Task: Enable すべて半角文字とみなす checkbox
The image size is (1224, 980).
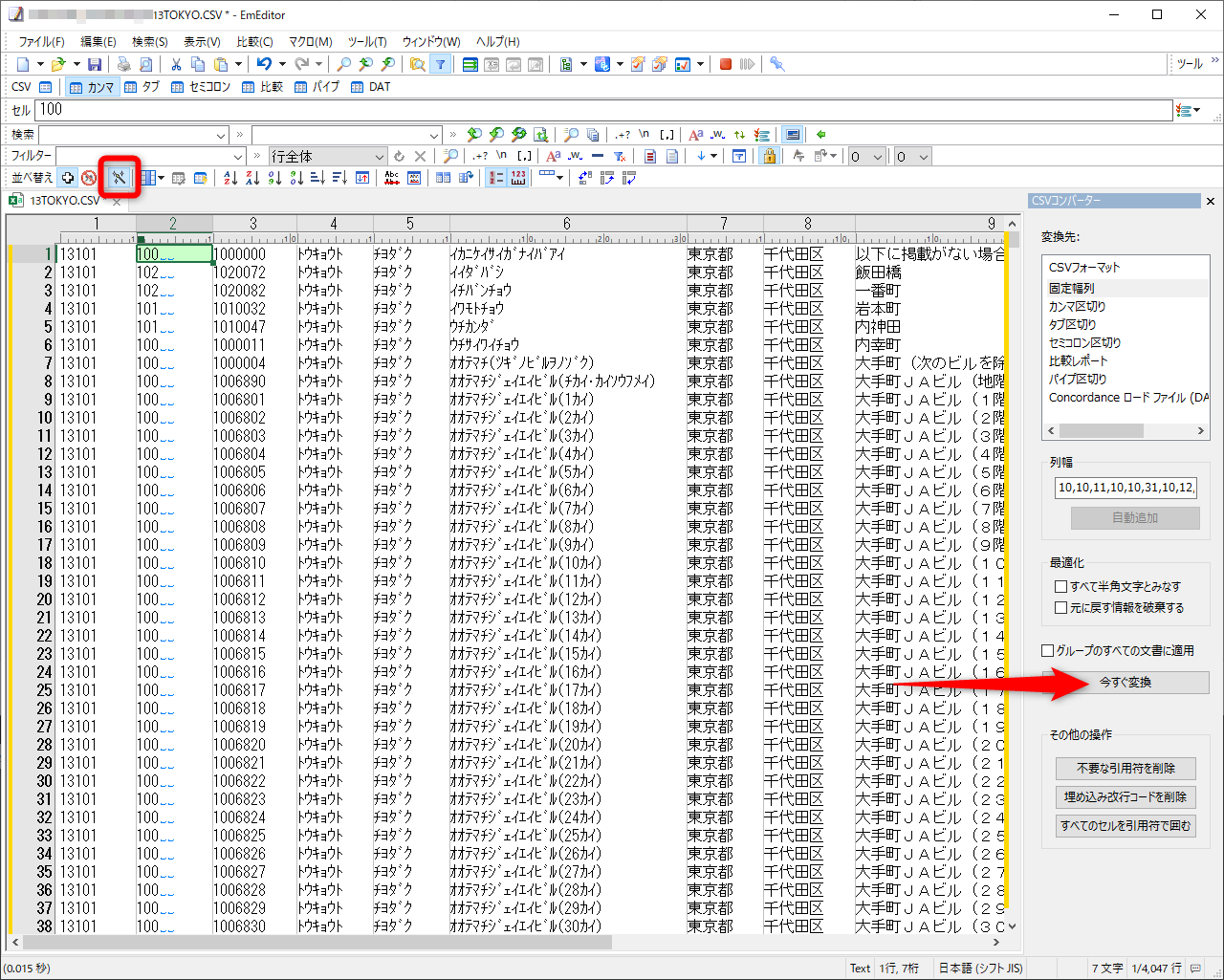Action: (x=1060, y=587)
